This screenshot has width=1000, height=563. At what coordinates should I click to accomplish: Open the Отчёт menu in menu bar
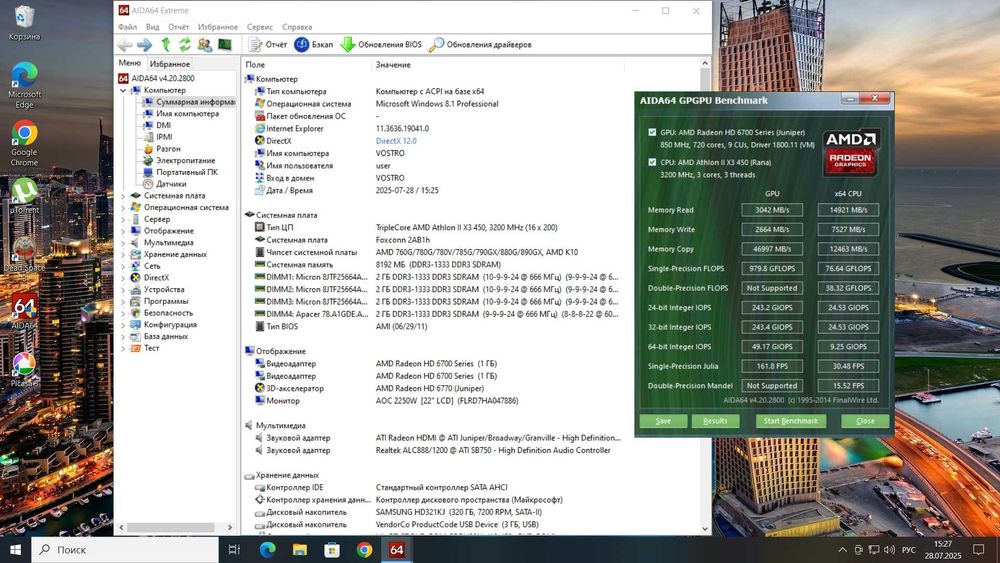[179, 27]
